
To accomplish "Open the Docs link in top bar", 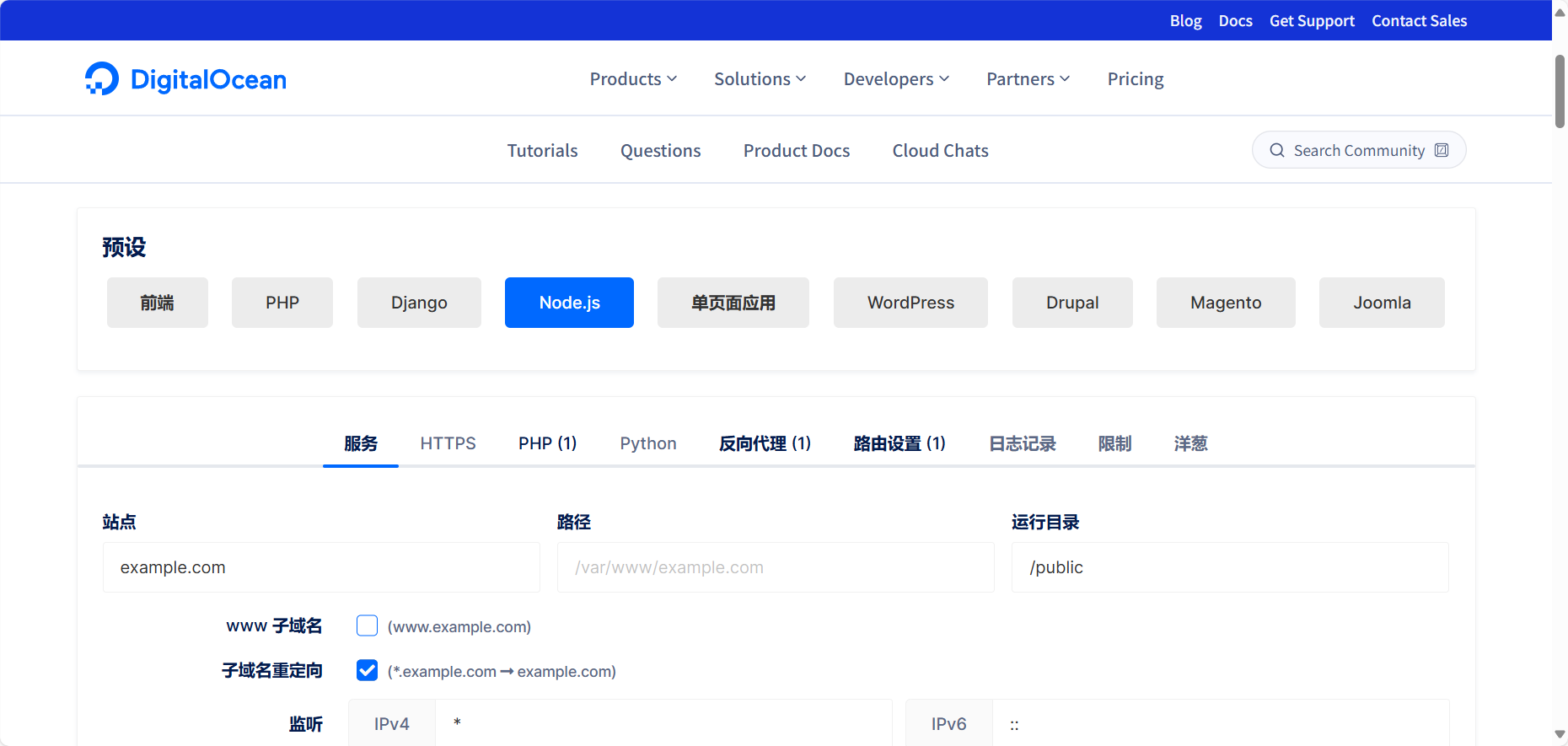I will (1235, 21).
